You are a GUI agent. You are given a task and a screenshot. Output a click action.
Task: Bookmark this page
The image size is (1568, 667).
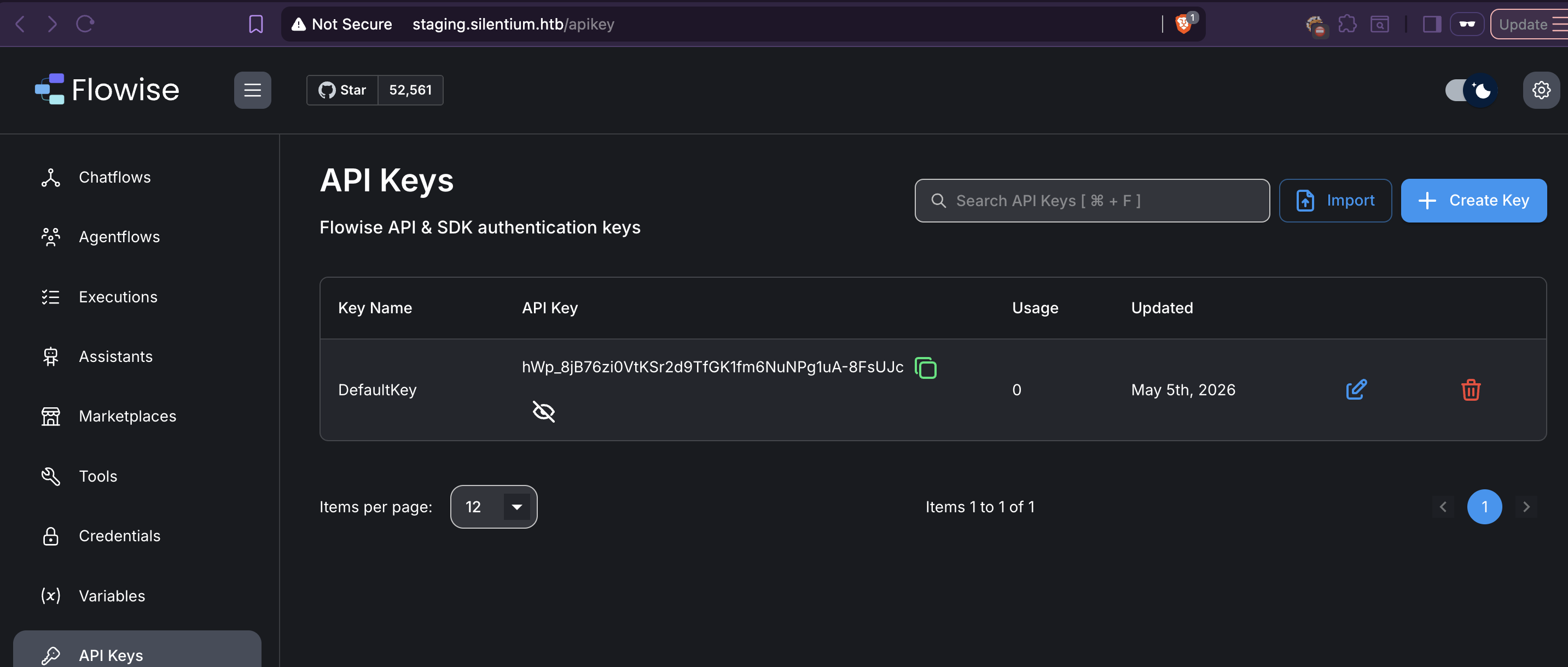[x=255, y=24]
